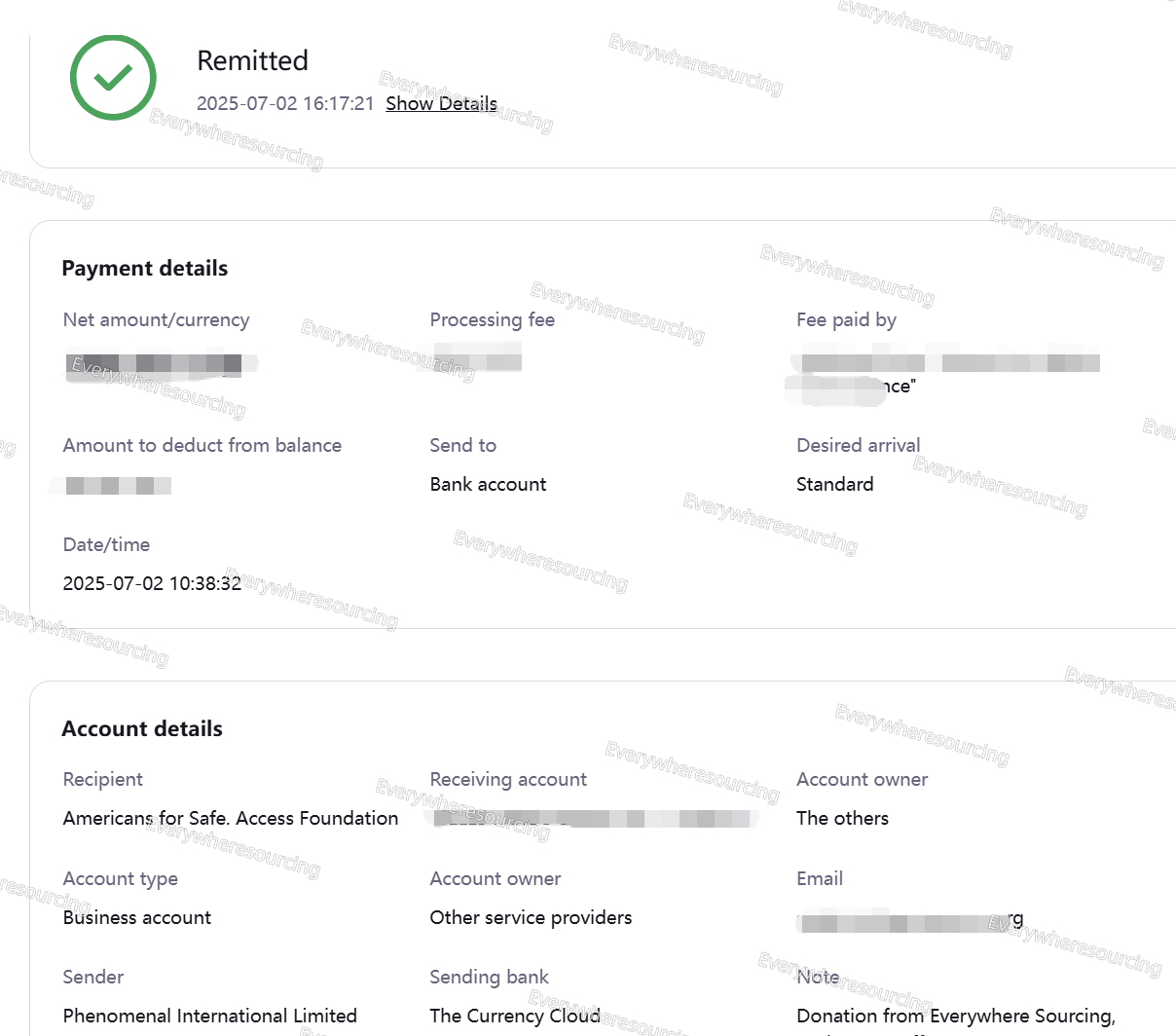Click the Fee paid by label

pyautogui.click(x=846, y=320)
